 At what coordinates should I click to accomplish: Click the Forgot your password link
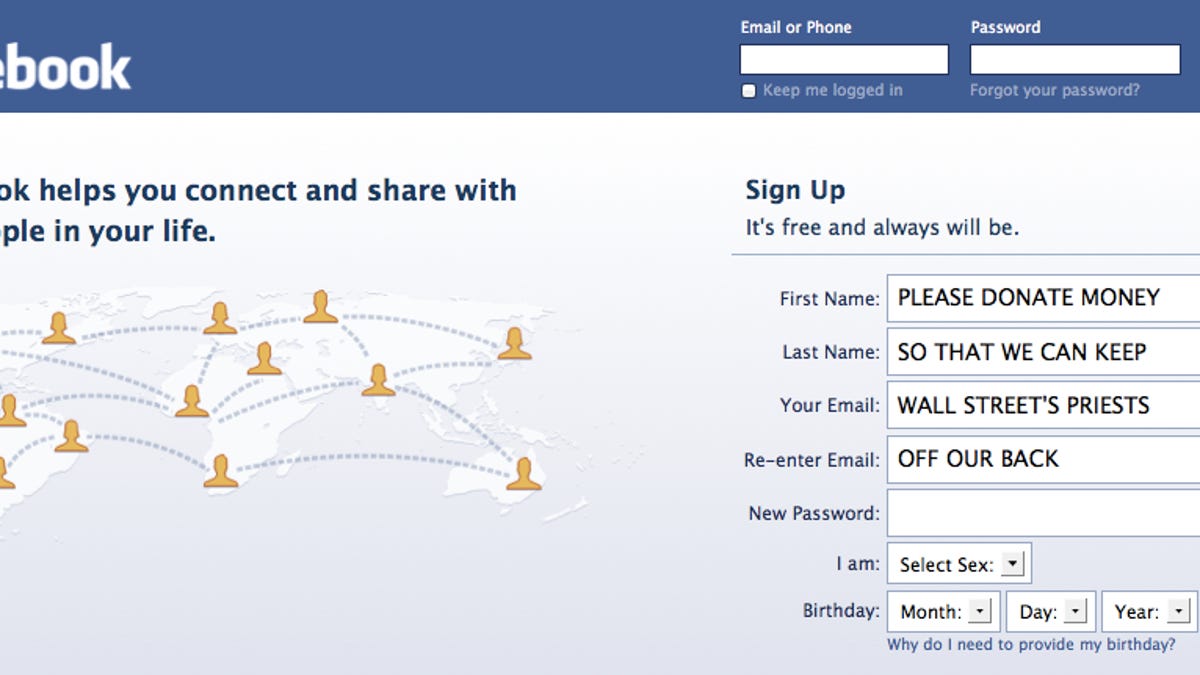coord(1054,90)
